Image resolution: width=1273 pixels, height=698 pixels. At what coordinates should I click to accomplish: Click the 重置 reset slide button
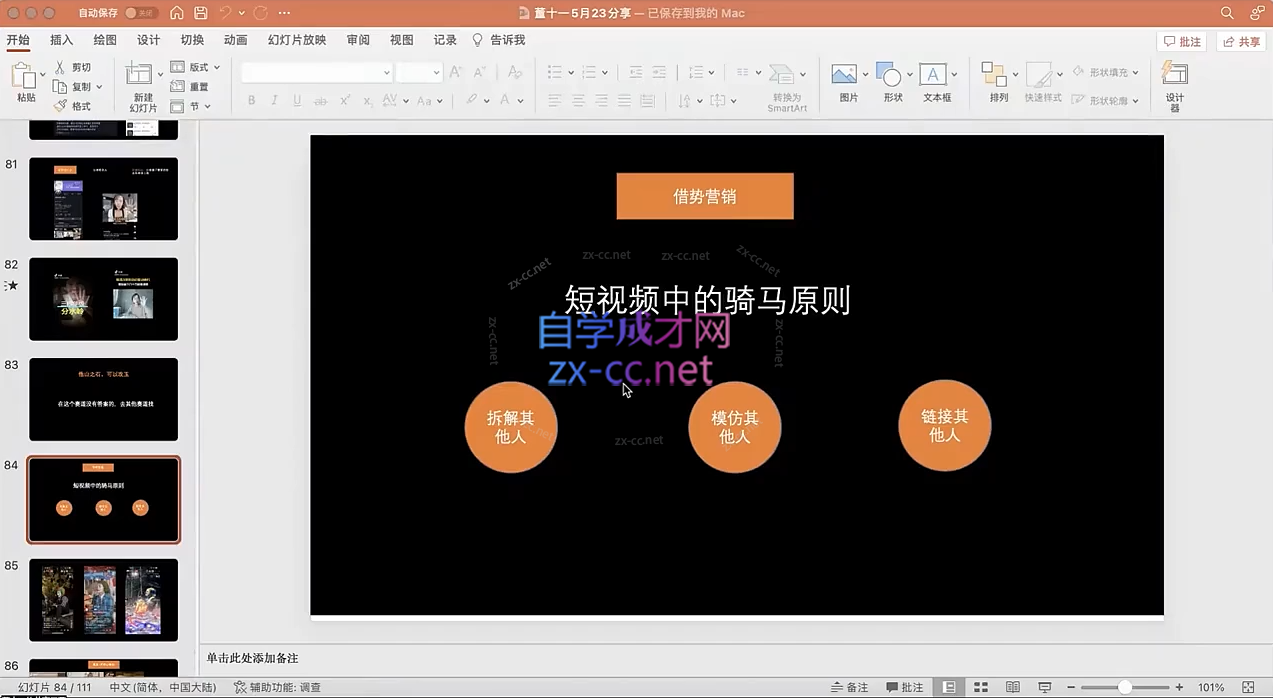[190, 87]
